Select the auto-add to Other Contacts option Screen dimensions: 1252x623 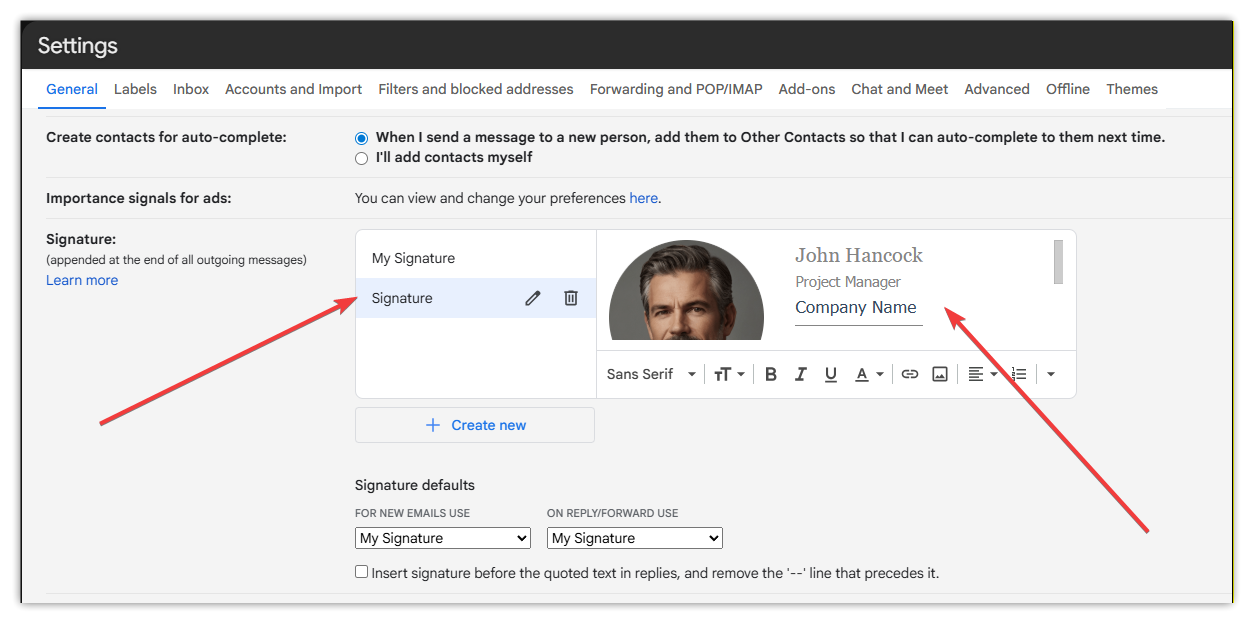tap(362, 138)
